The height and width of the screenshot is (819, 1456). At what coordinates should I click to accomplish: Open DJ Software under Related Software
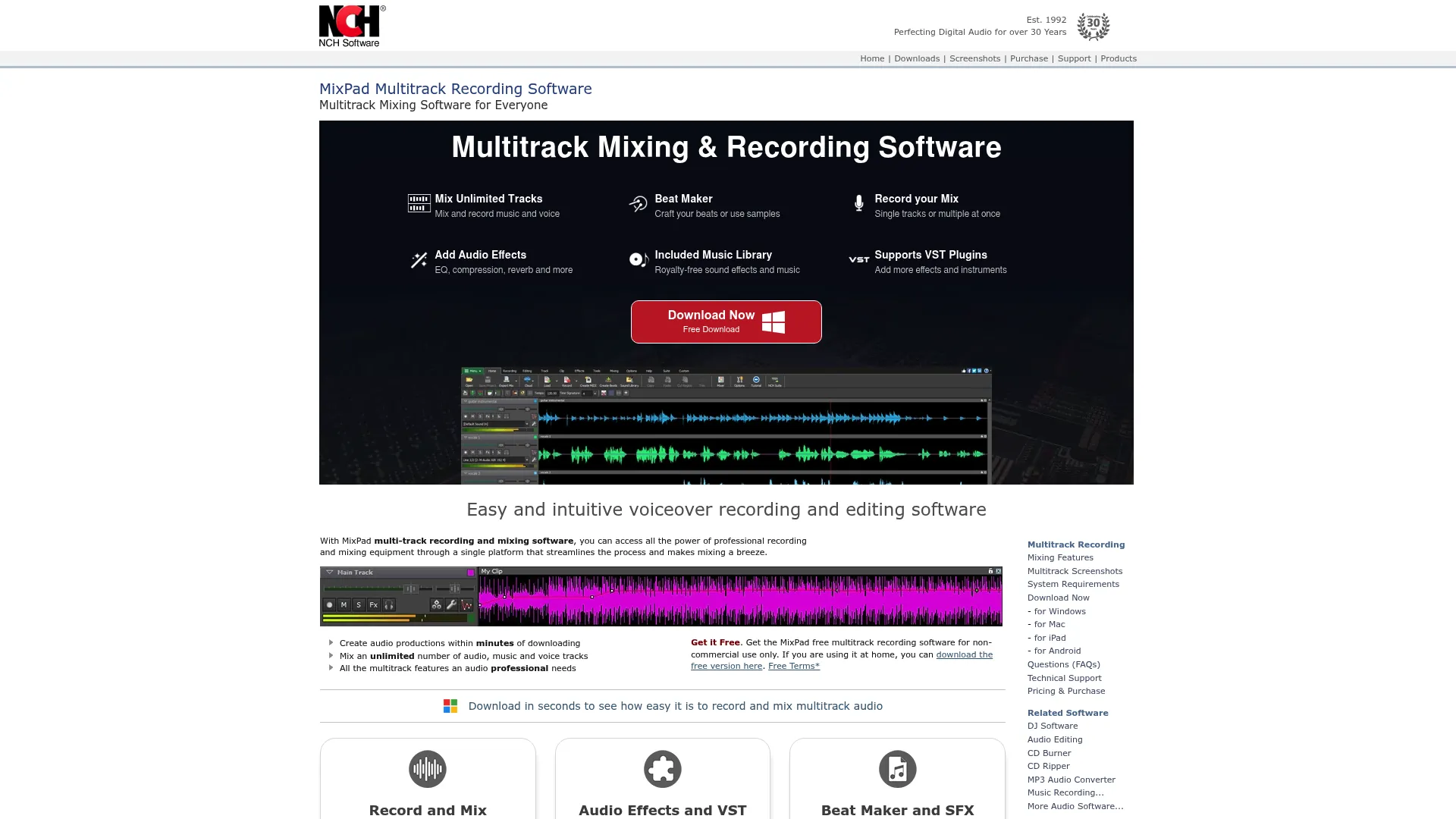1052,726
